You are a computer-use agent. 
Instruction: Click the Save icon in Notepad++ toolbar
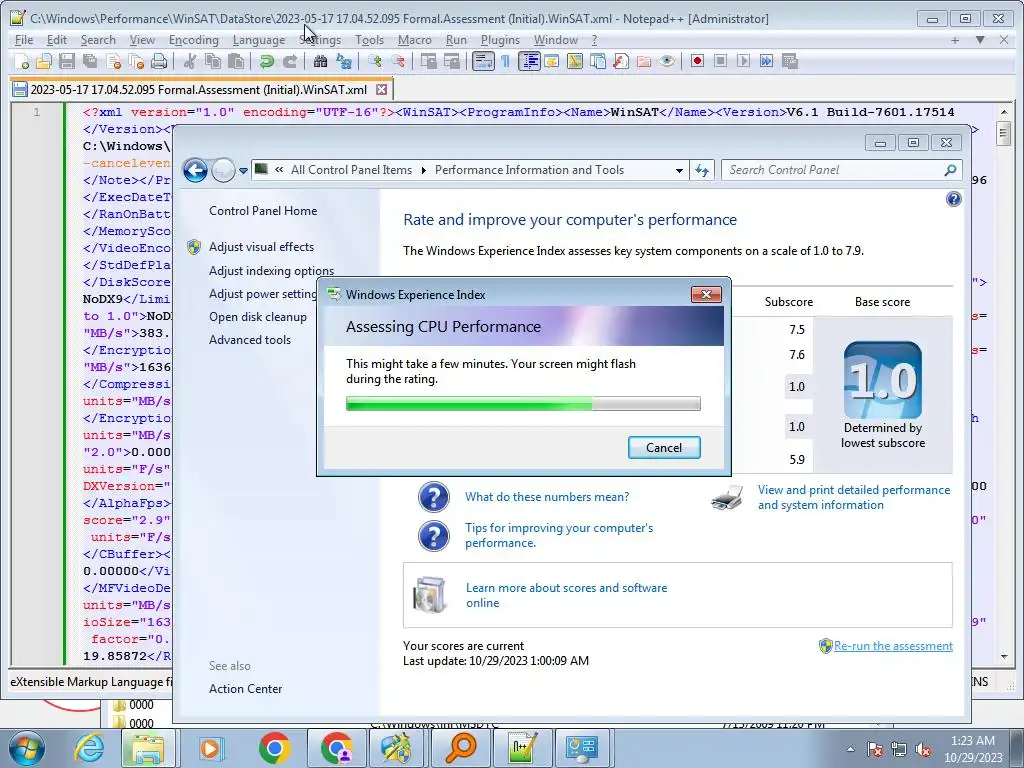pos(66,61)
